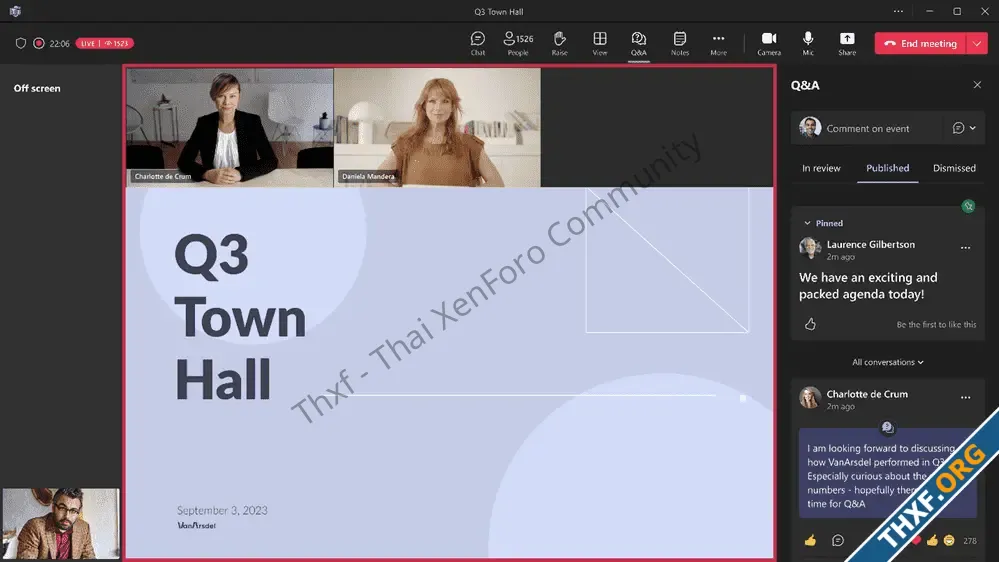Click the Comment on event field

[x=868, y=128]
